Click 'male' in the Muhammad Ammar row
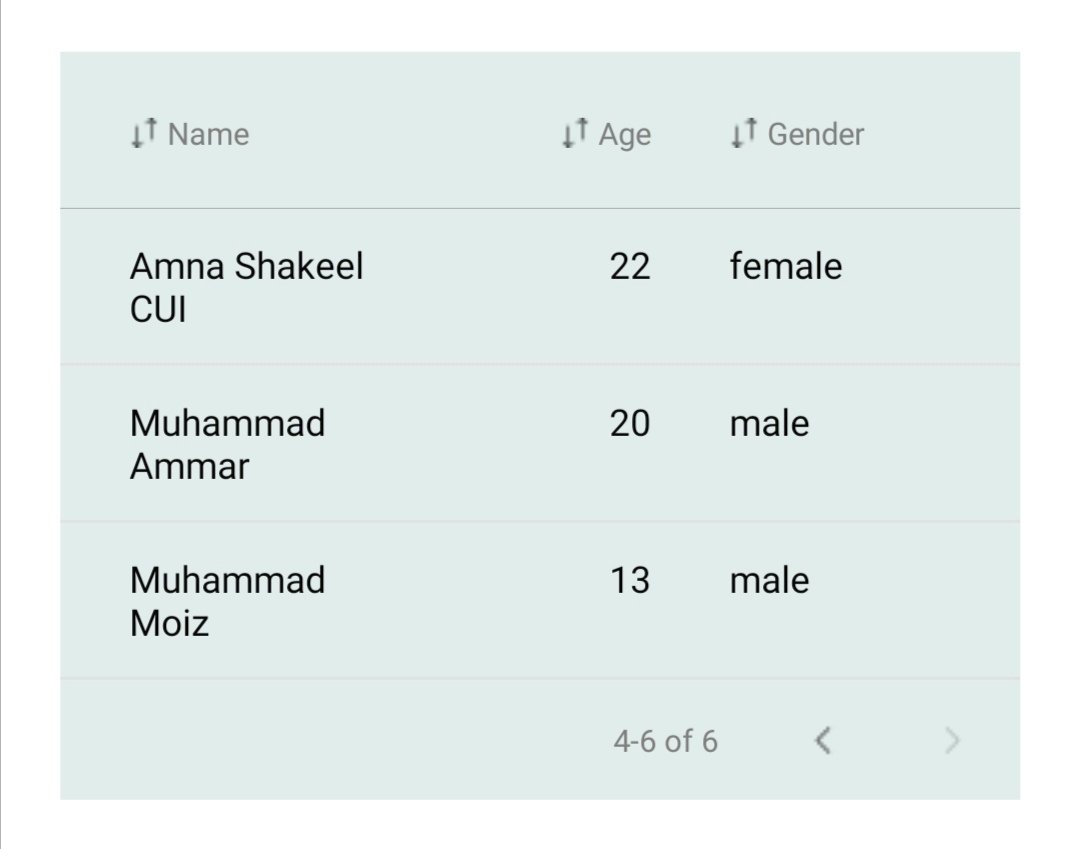The width and height of the screenshot is (1080, 849). click(x=770, y=423)
